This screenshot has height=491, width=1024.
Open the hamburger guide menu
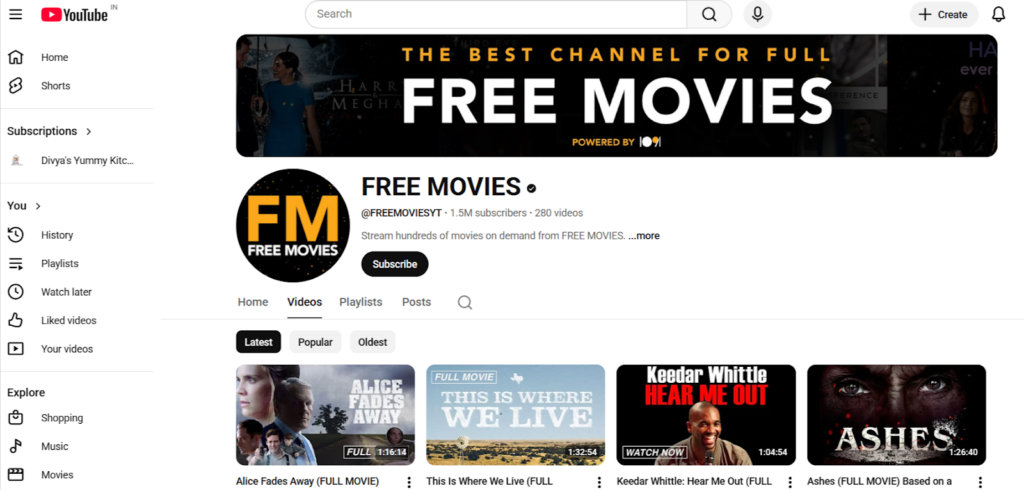pyautogui.click(x=15, y=14)
